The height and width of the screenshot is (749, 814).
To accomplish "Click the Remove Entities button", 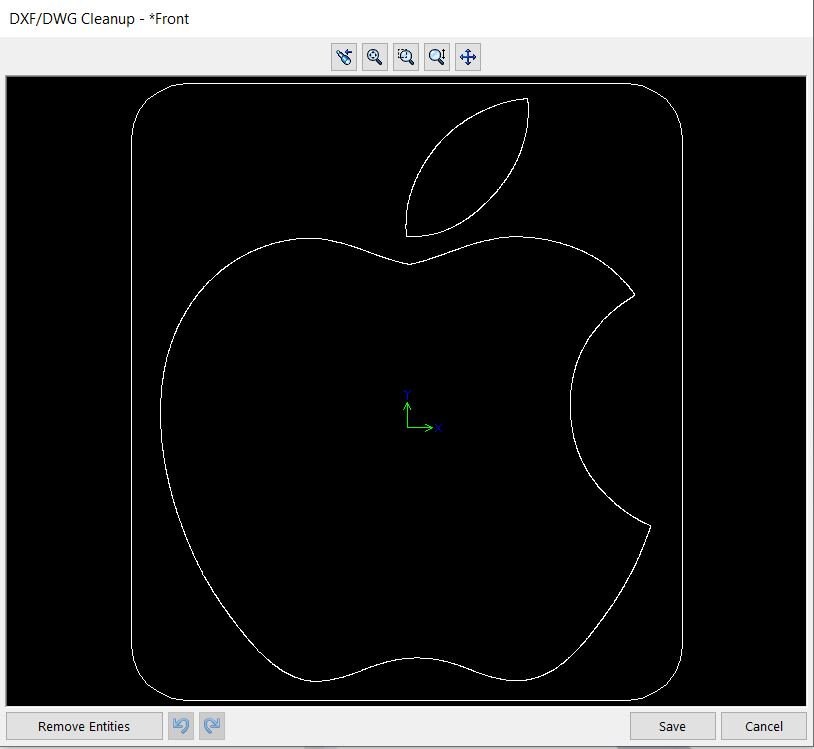I will pyautogui.click(x=84, y=726).
